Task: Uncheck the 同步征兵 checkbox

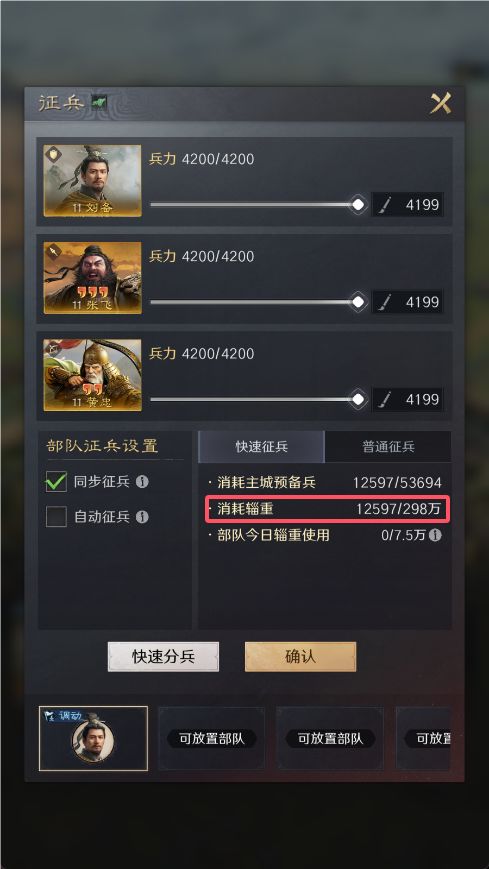Action: coord(56,482)
